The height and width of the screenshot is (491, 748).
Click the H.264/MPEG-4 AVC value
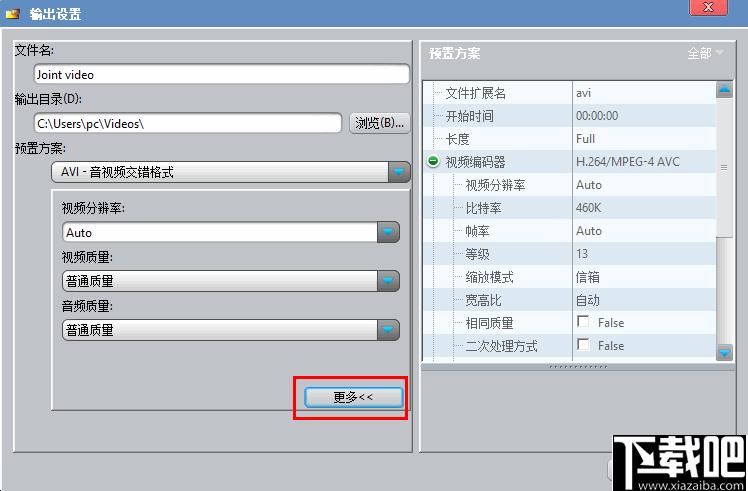click(628, 162)
